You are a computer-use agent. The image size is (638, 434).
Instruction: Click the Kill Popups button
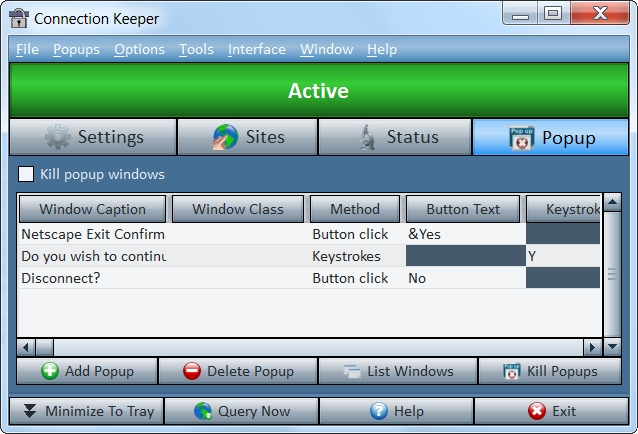(x=550, y=371)
